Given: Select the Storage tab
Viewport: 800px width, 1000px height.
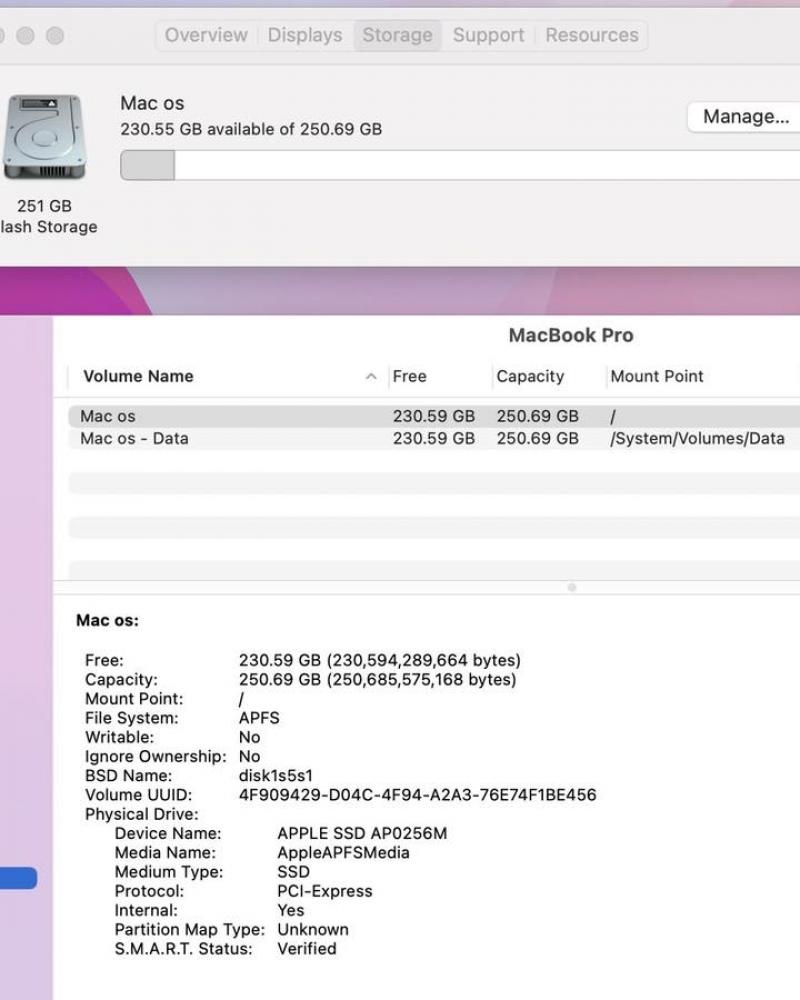Looking at the screenshot, I should pyautogui.click(x=397, y=35).
